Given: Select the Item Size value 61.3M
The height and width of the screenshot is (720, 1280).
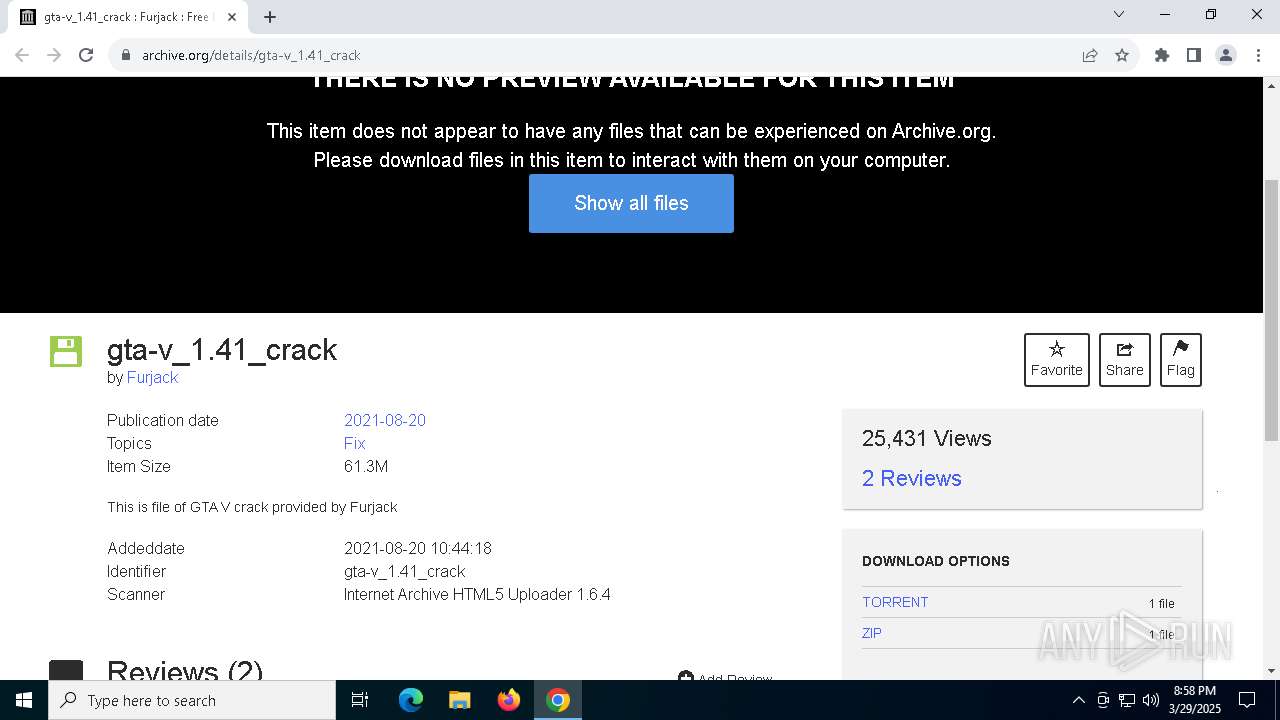Looking at the screenshot, I should (x=366, y=466).
